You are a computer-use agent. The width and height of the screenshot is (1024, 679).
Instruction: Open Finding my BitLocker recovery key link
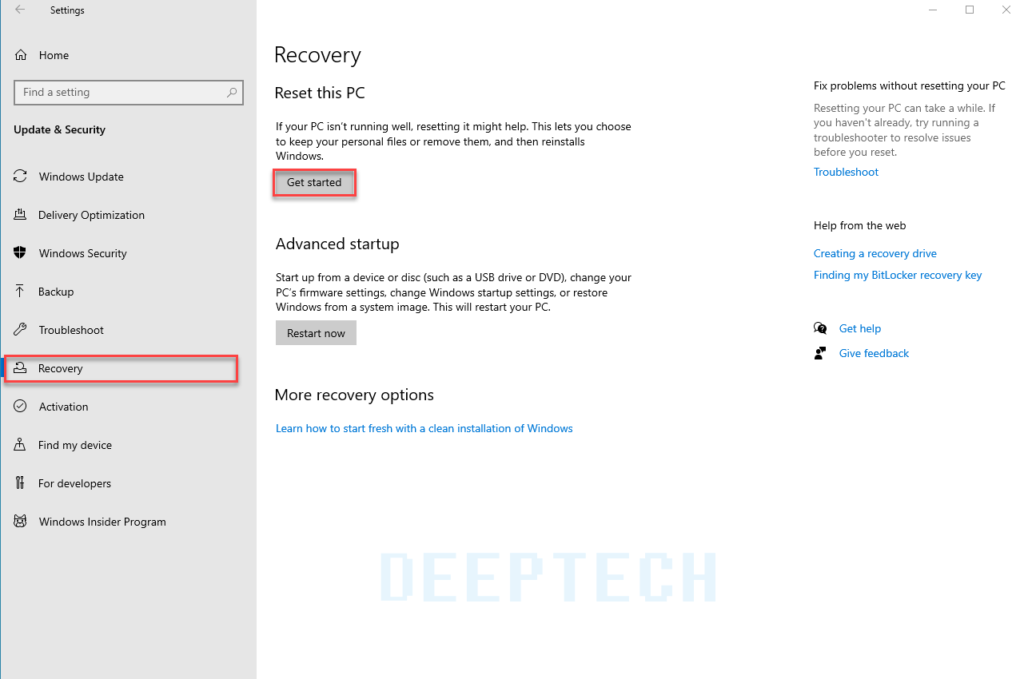point(897,275)
